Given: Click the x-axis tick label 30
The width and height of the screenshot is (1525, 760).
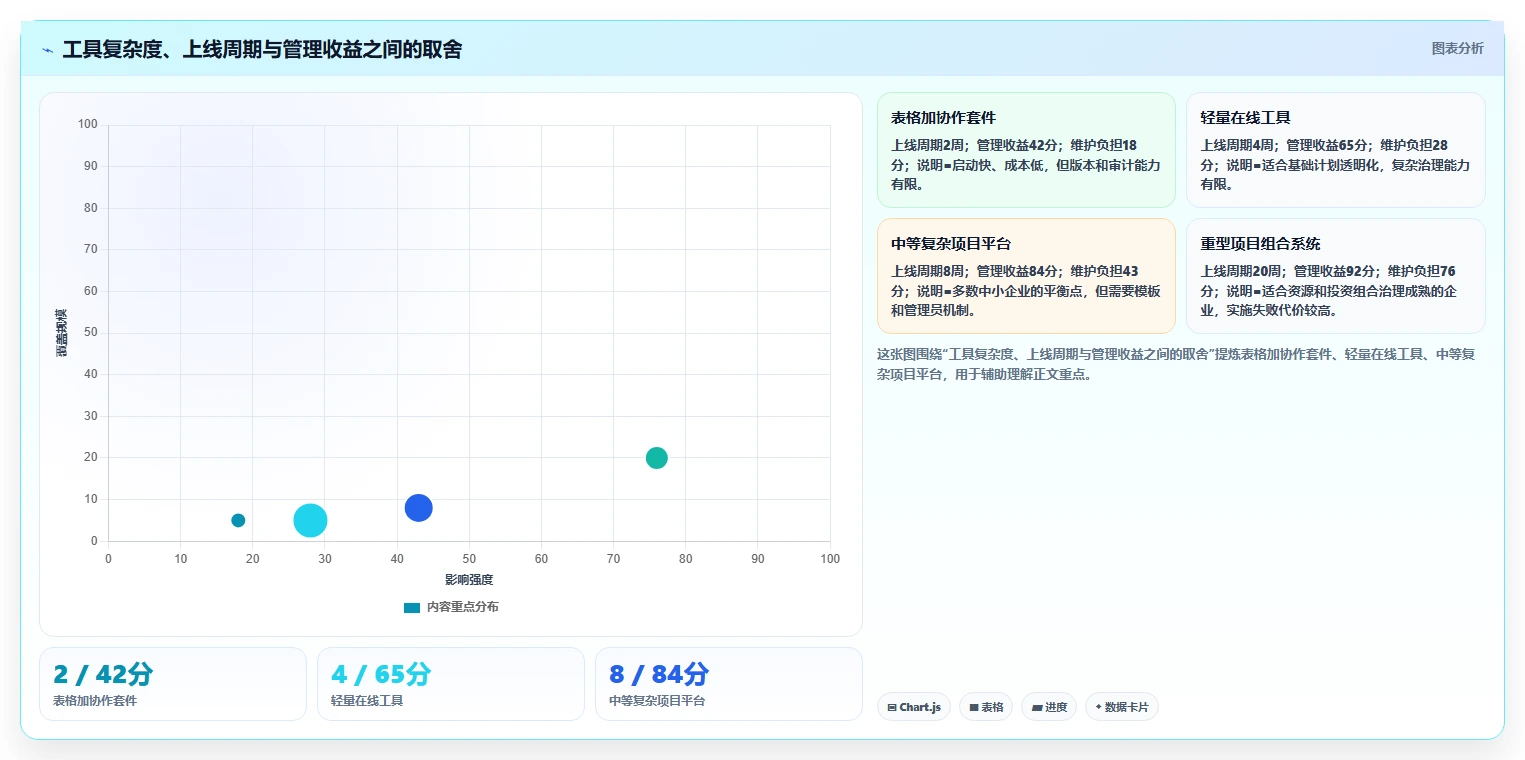Looking at the screenshot, I should pos(325,559).
